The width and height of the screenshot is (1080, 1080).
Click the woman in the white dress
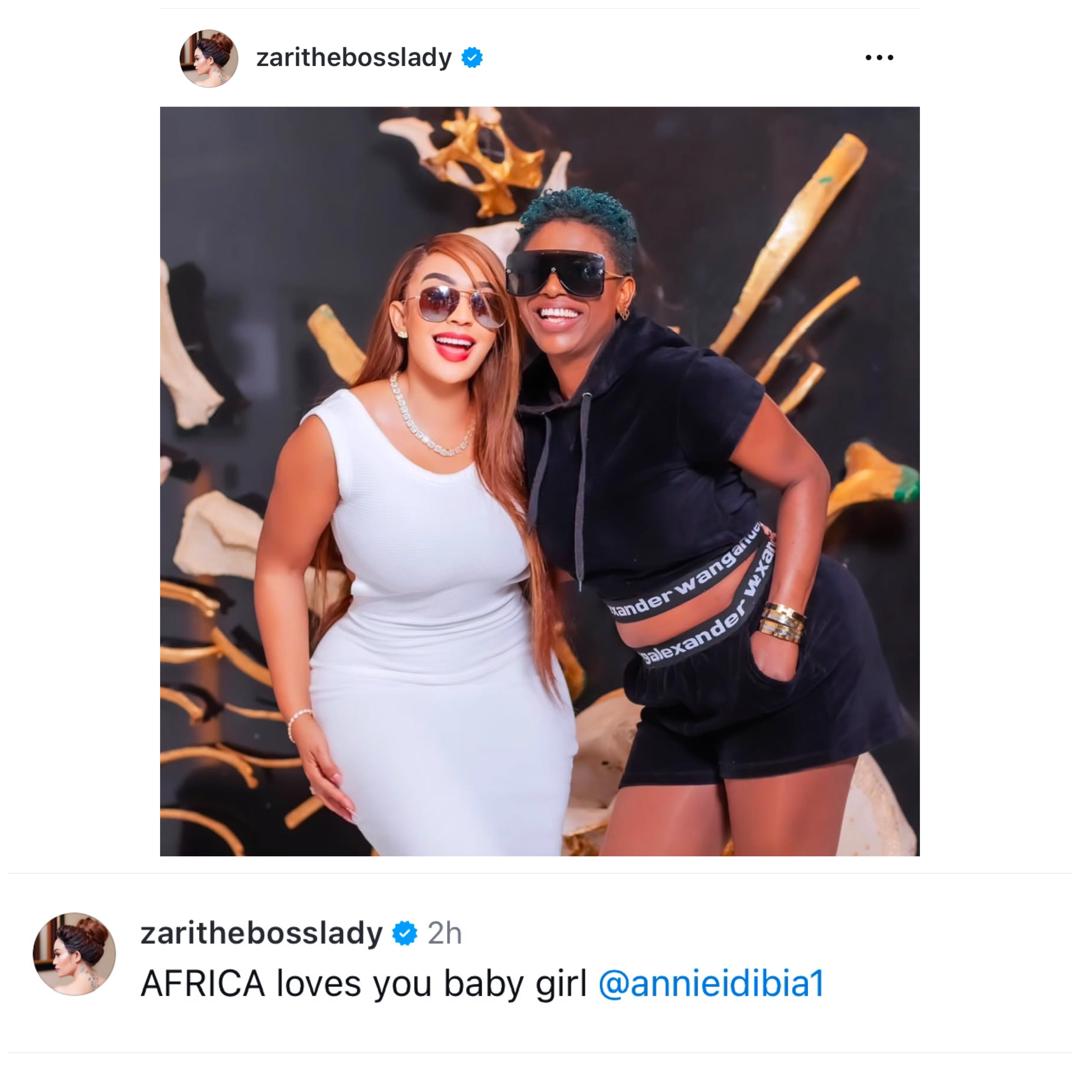pyautogui.click(x=415, y=551)
